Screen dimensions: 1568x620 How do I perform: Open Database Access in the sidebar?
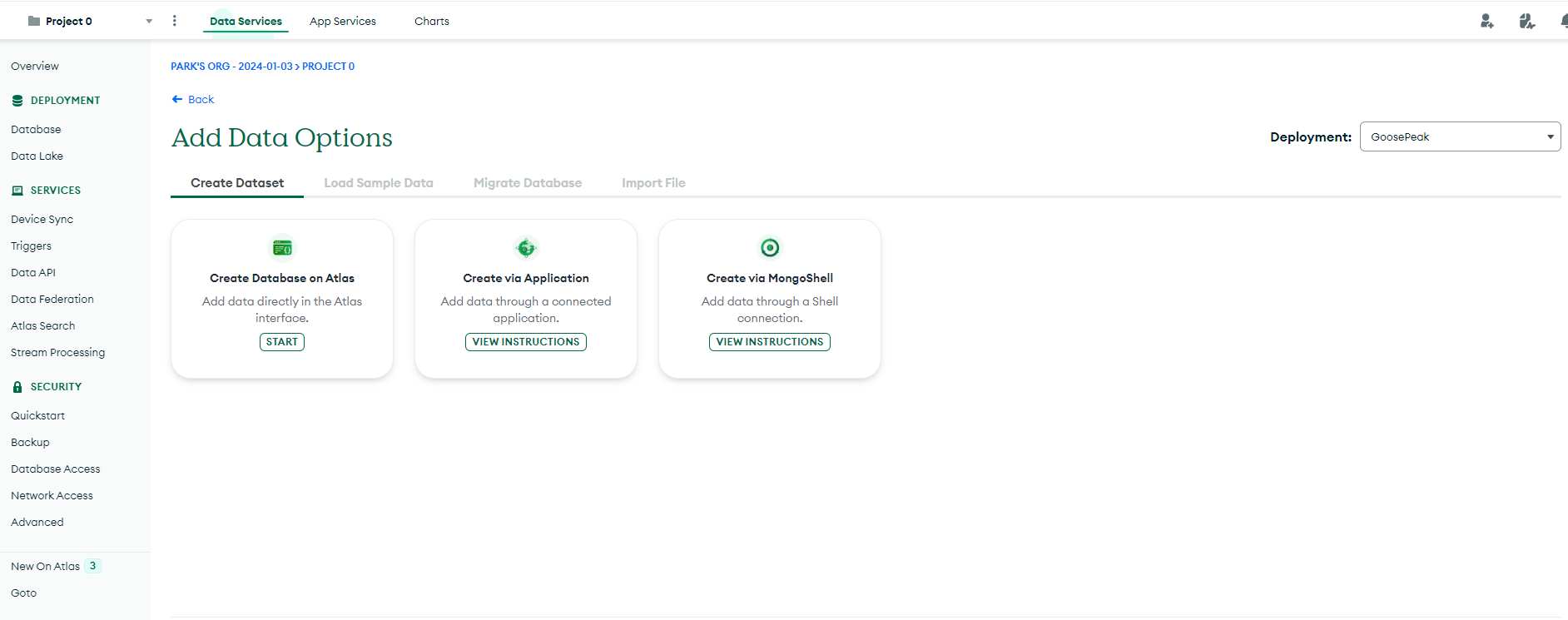click(55, 469)
